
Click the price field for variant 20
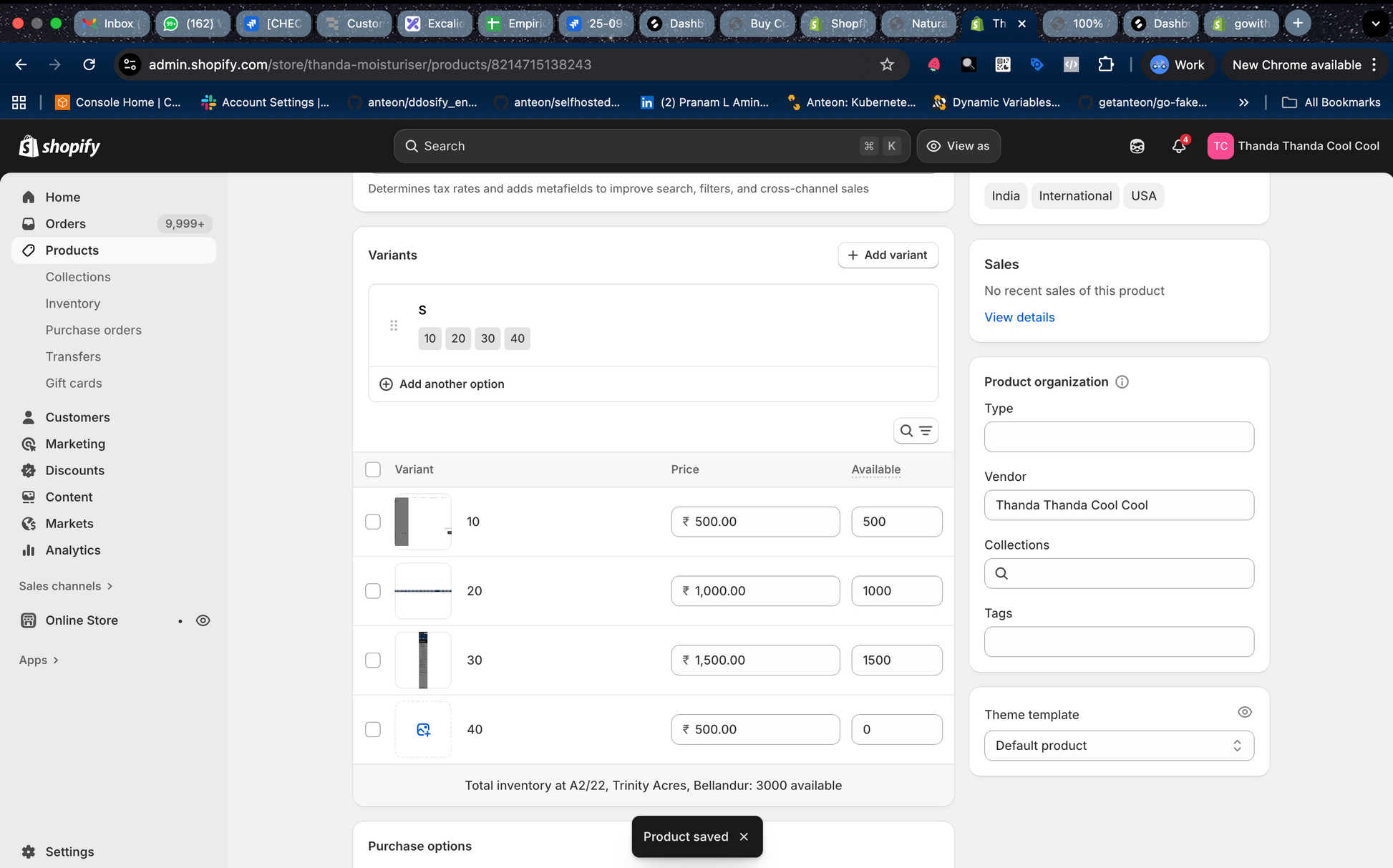[754, 591]
